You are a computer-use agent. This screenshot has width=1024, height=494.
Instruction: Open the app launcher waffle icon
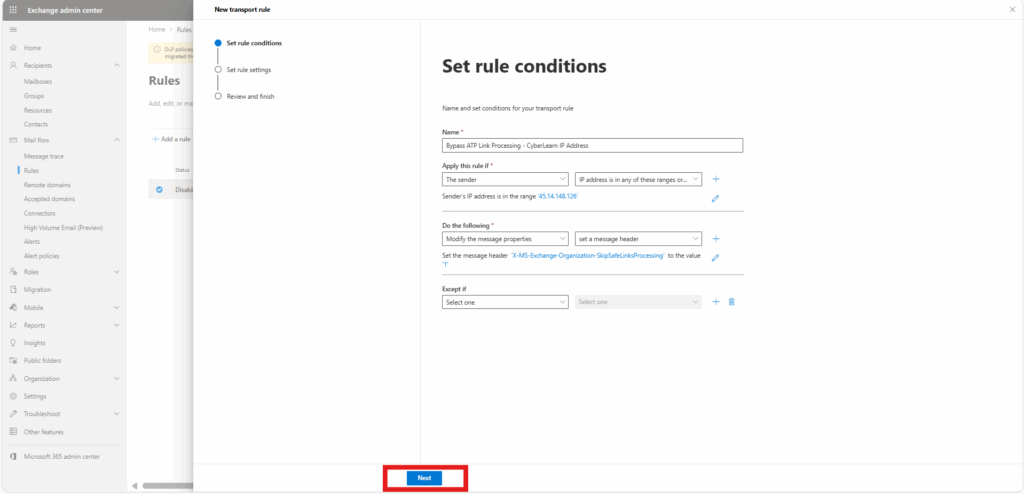[13, 10]
